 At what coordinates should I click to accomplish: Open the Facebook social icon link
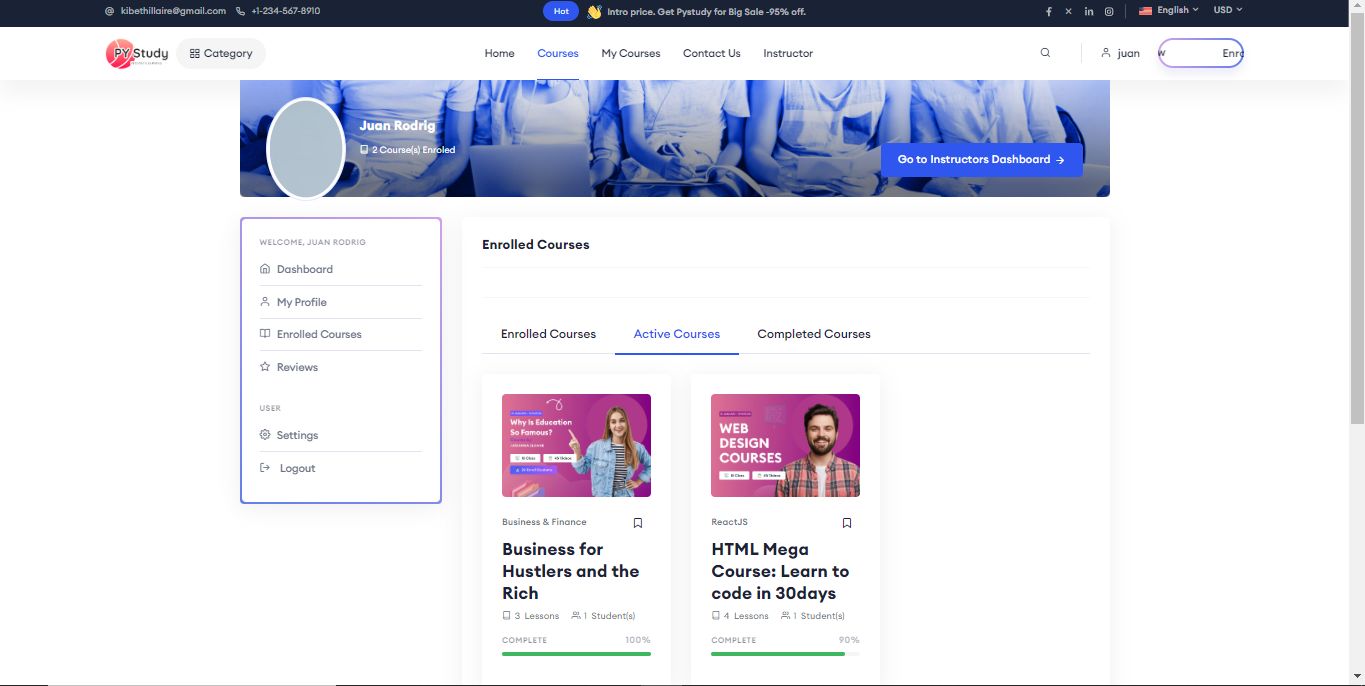(x=1049, y=11)
